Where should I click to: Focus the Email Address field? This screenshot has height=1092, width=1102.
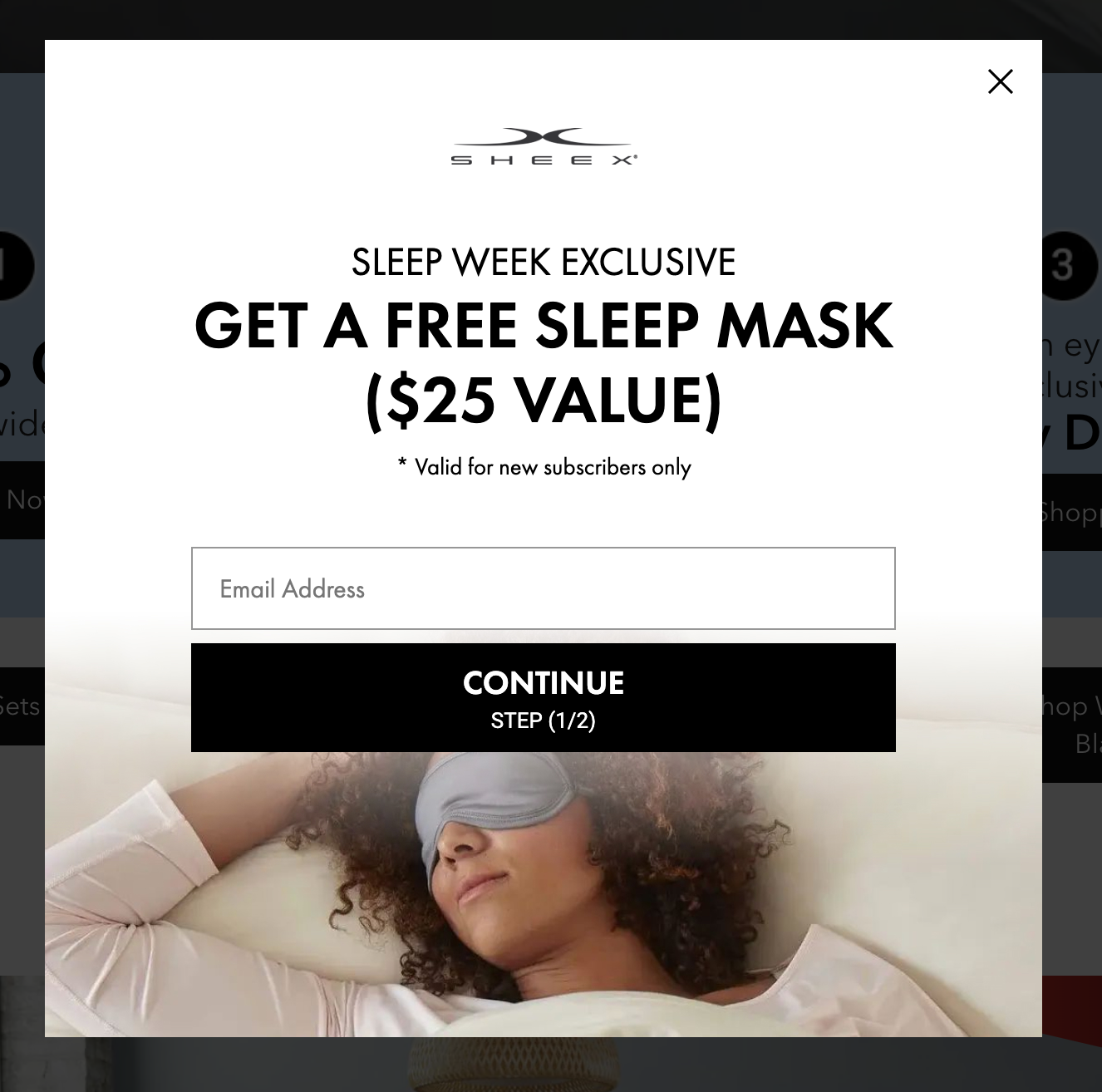[544, 588]
